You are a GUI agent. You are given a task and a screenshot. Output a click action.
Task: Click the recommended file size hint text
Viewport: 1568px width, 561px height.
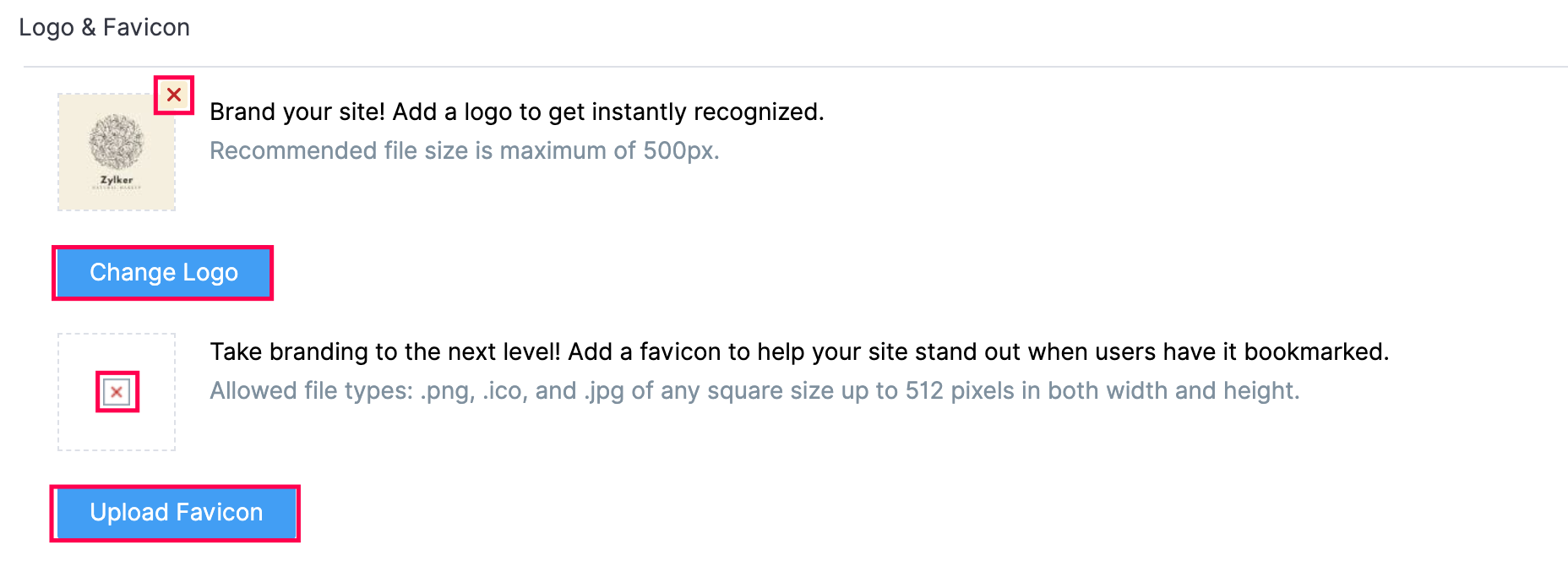(464, 150)
